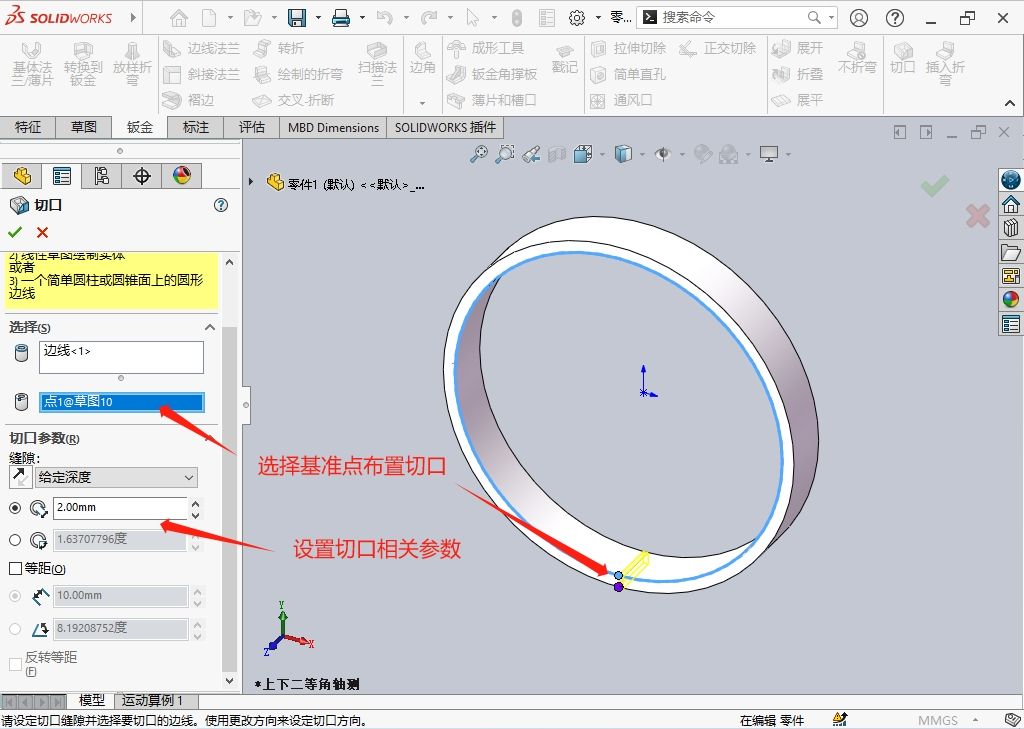This screenshot has height=729, width=1024.
Task: Click the reverse direction arrow beside 缝隙
Action: pyautogui.click(x=20, y=477)
